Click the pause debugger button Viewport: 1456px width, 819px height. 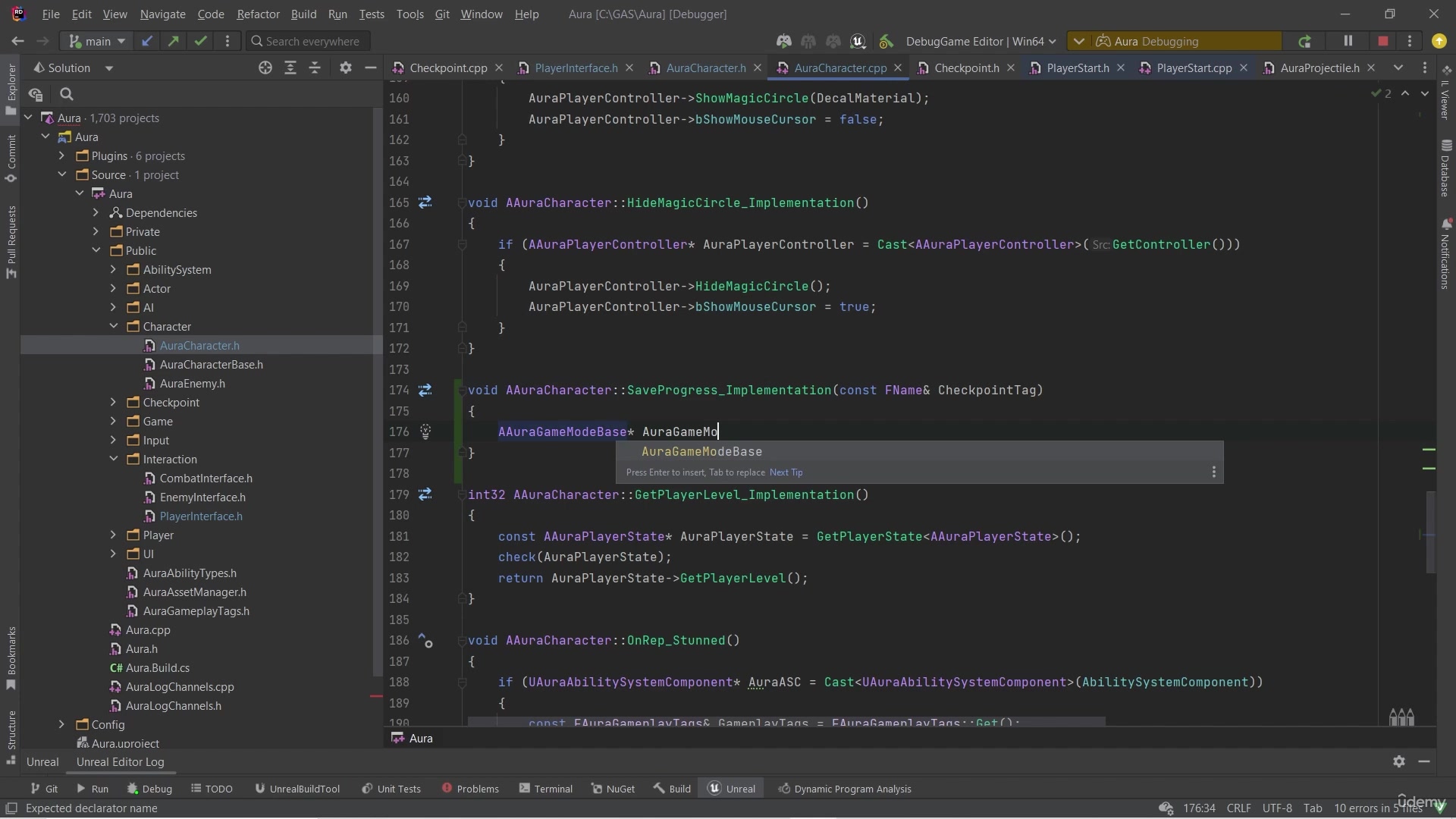point(1348,41)
